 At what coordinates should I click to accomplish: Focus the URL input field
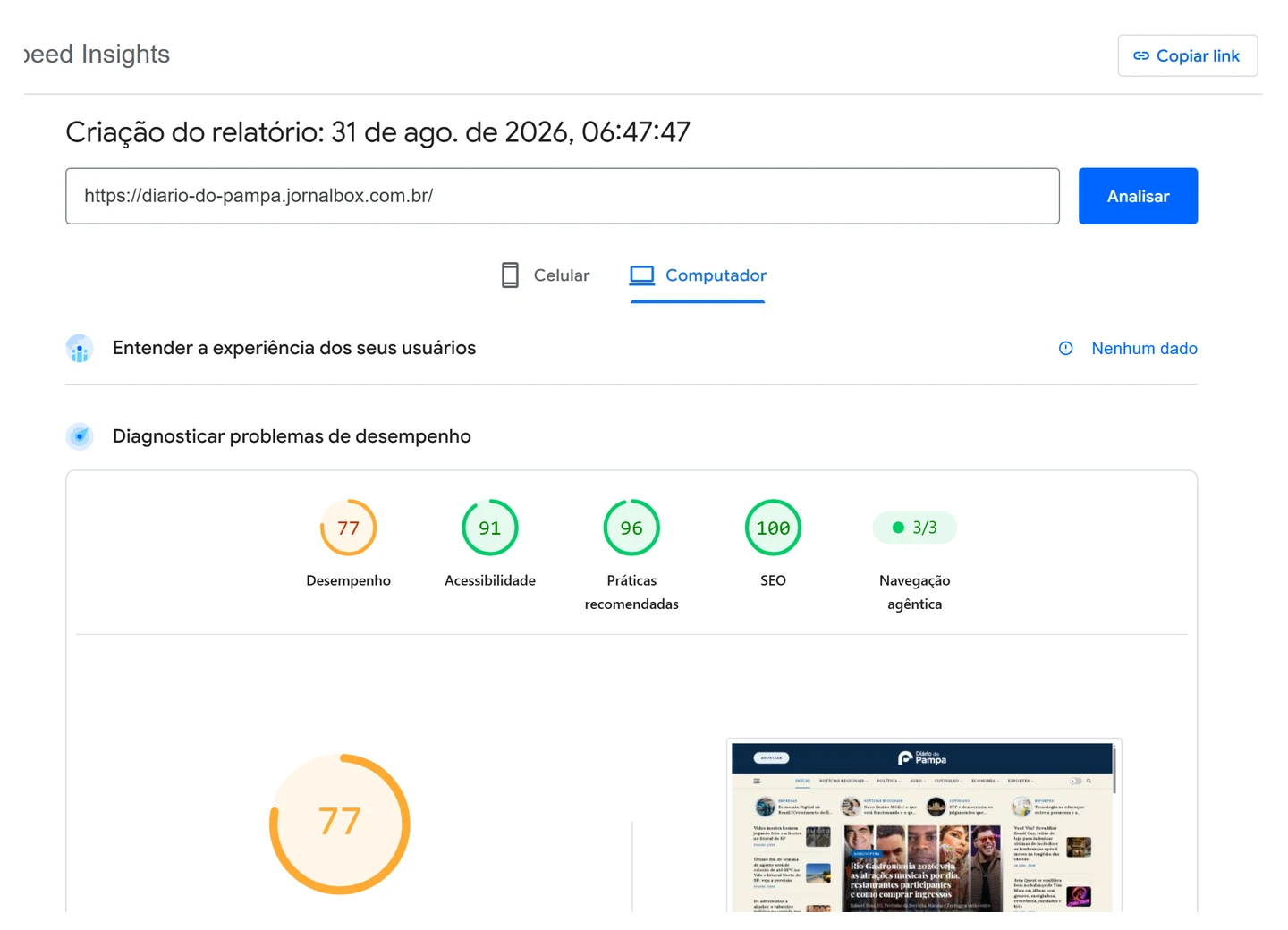click(563, 196)
